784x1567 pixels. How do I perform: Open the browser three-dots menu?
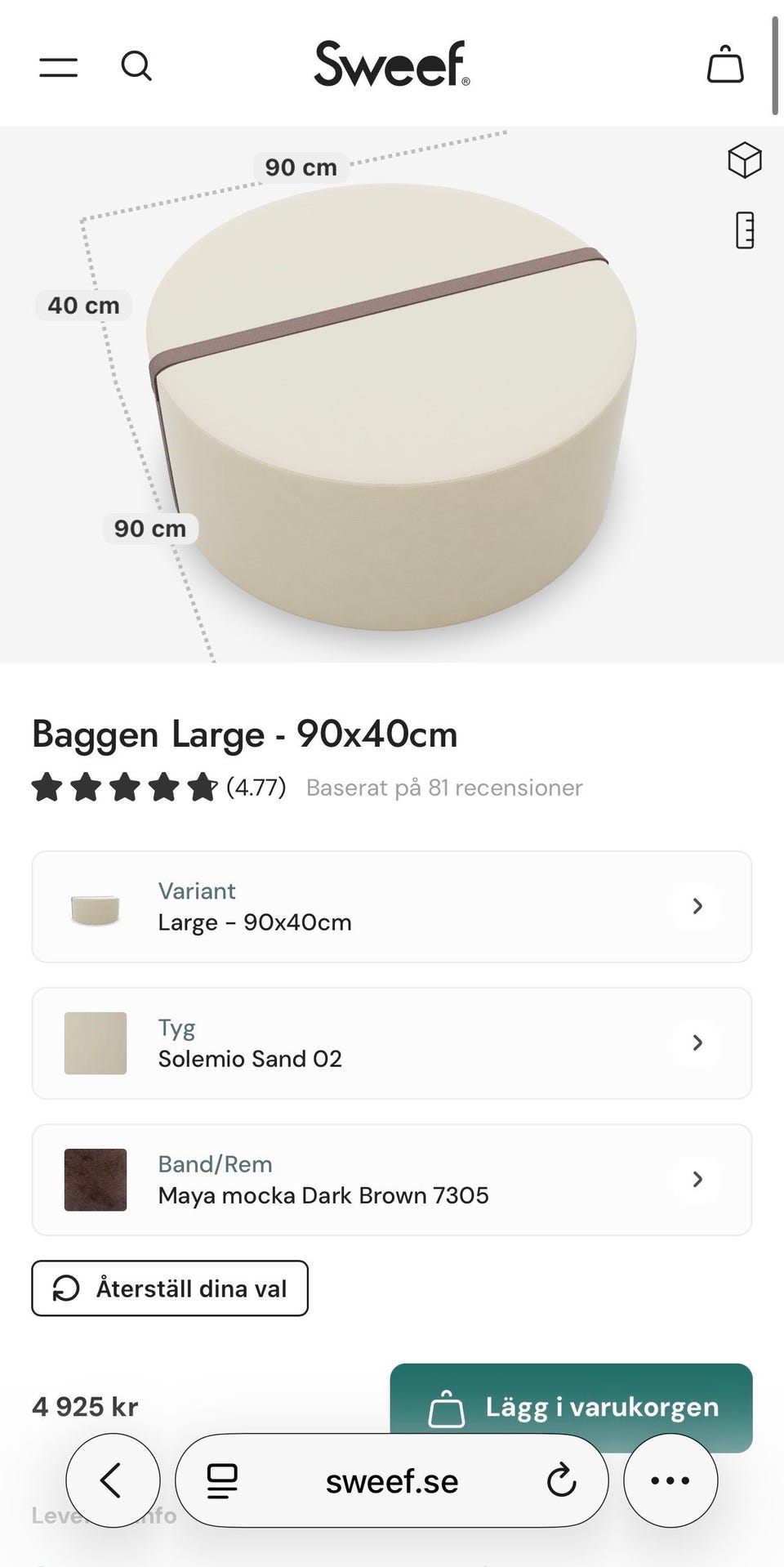coord(670,1480)
